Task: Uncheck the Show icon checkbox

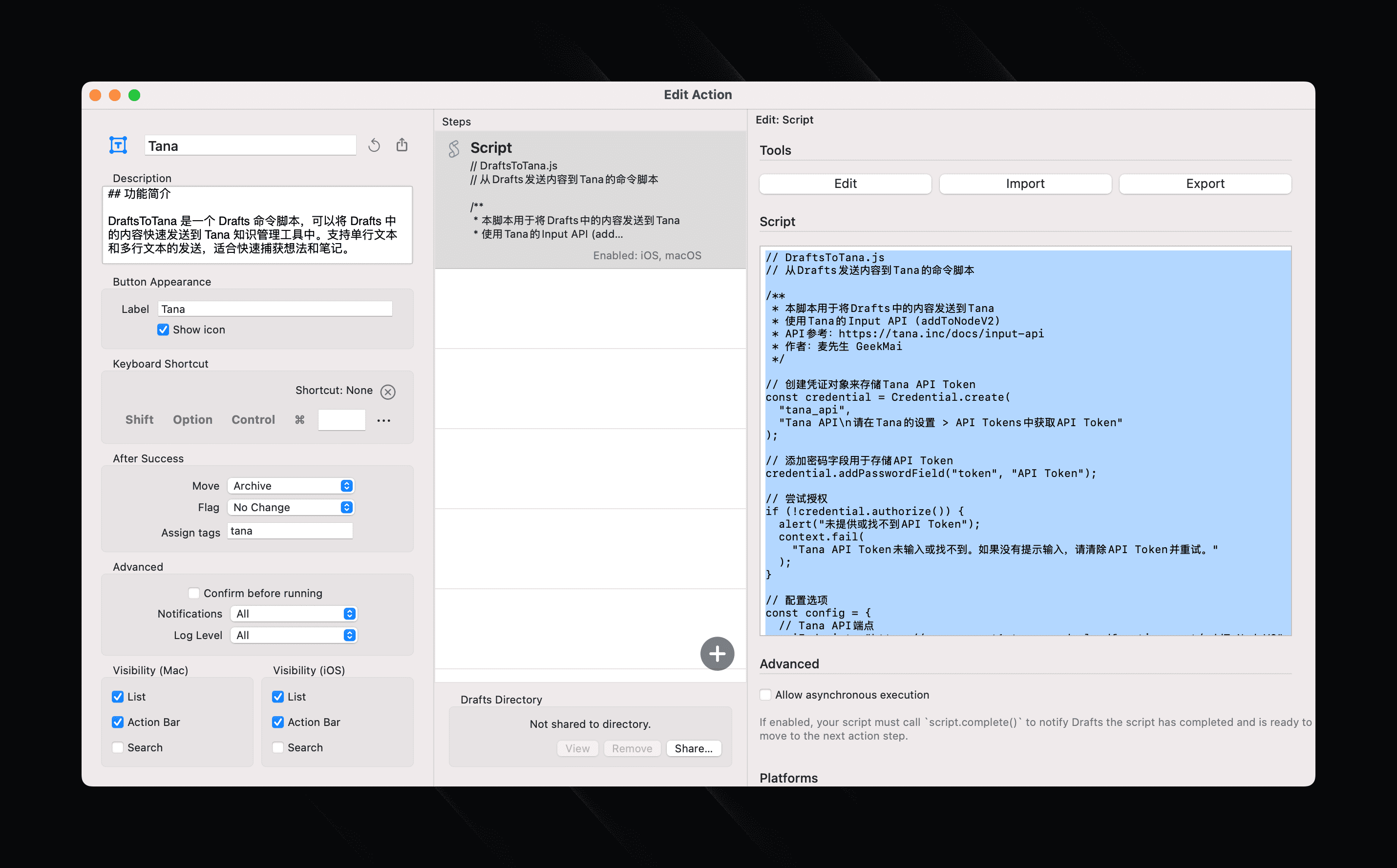Action: [x=163, y=330]
